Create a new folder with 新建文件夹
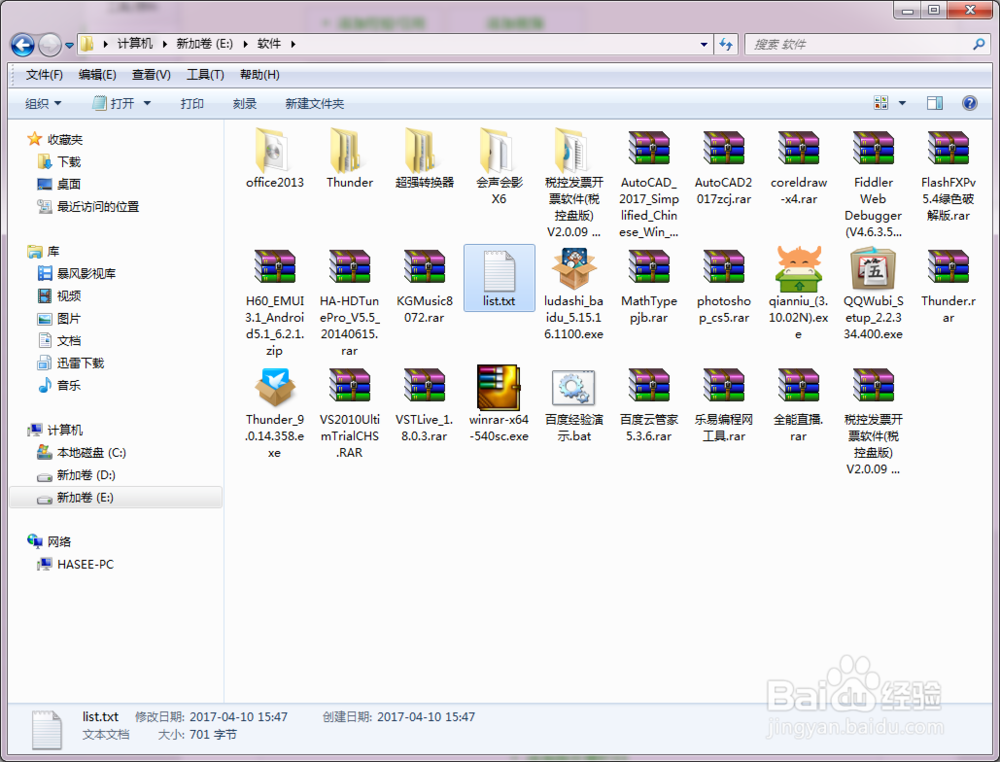The height and width of the screenshot is (762, 1000). point(314,103)
